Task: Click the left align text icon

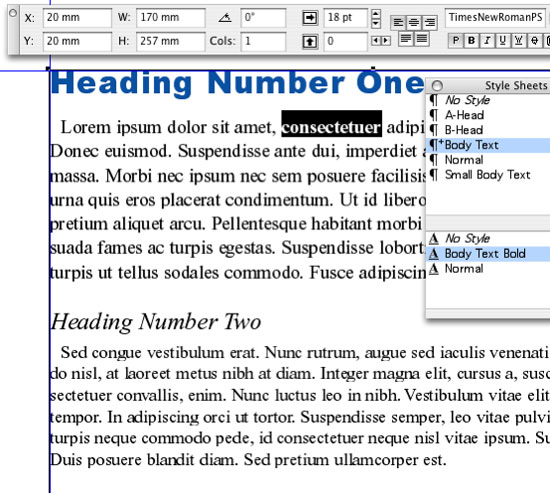Action: pos(398,23)
